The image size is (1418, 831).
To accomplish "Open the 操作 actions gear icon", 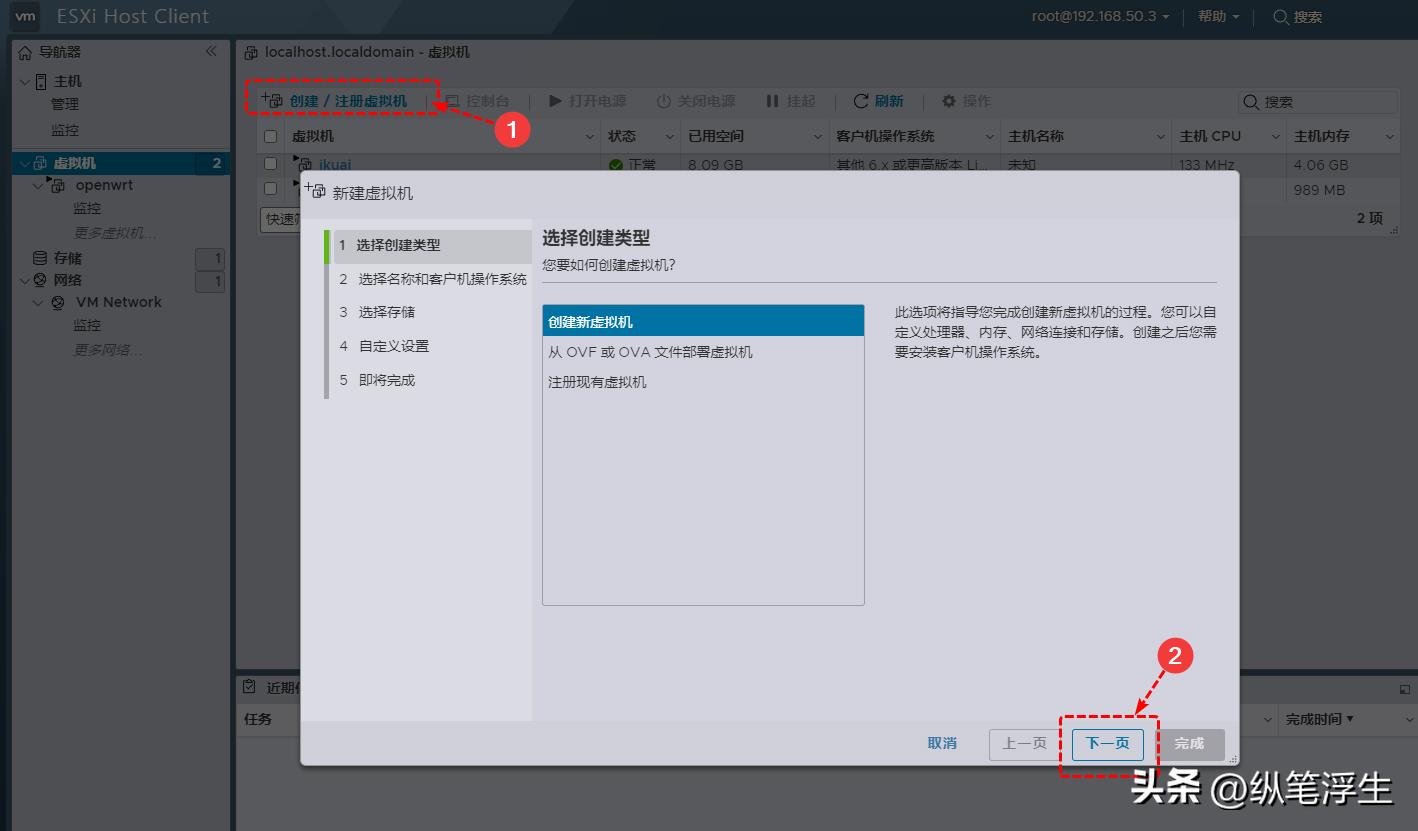I will tap(947, 100).
